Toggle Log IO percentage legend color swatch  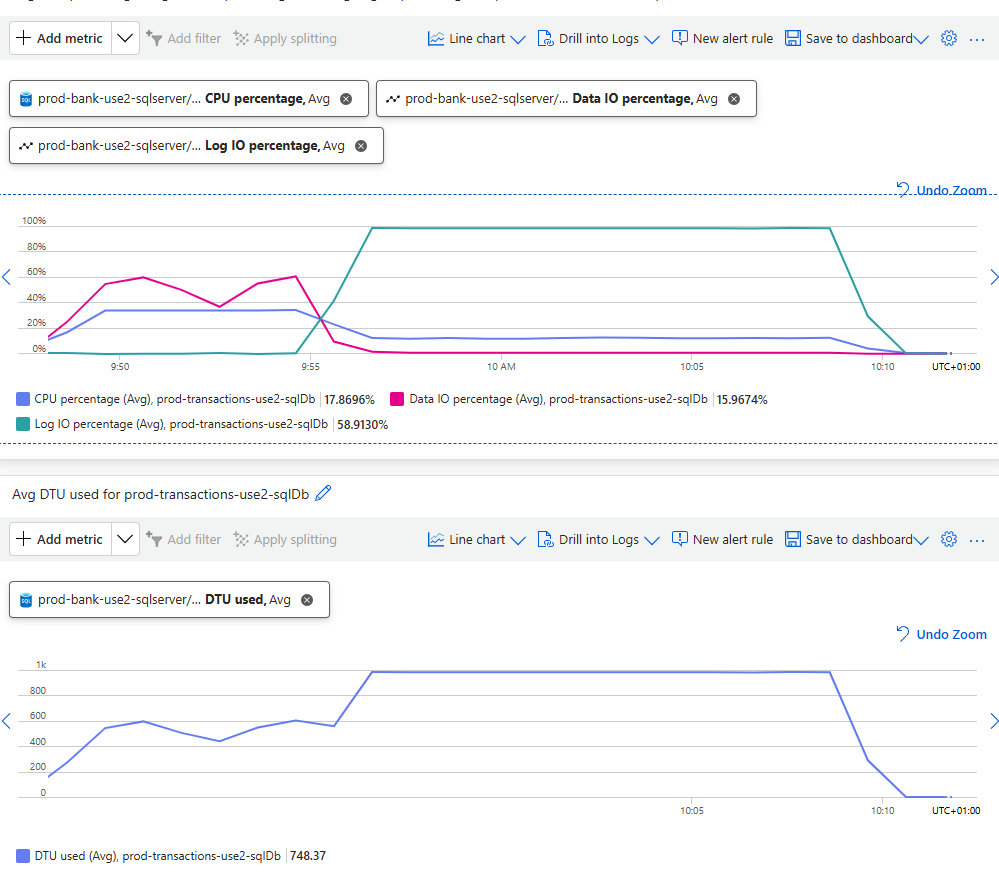[x=24, y=424]
